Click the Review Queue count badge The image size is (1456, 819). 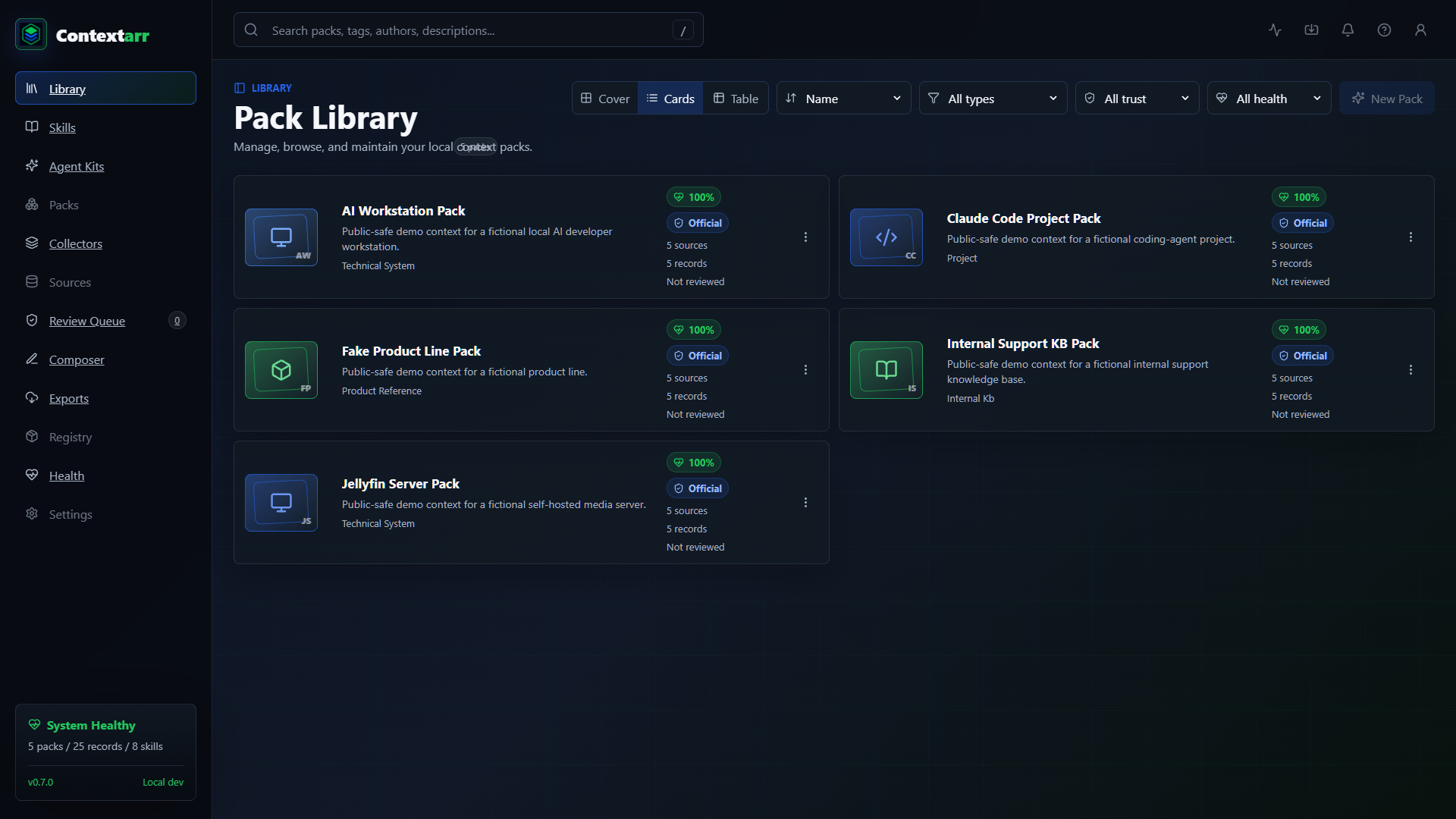pyautogui.click(x=177, y=321)
